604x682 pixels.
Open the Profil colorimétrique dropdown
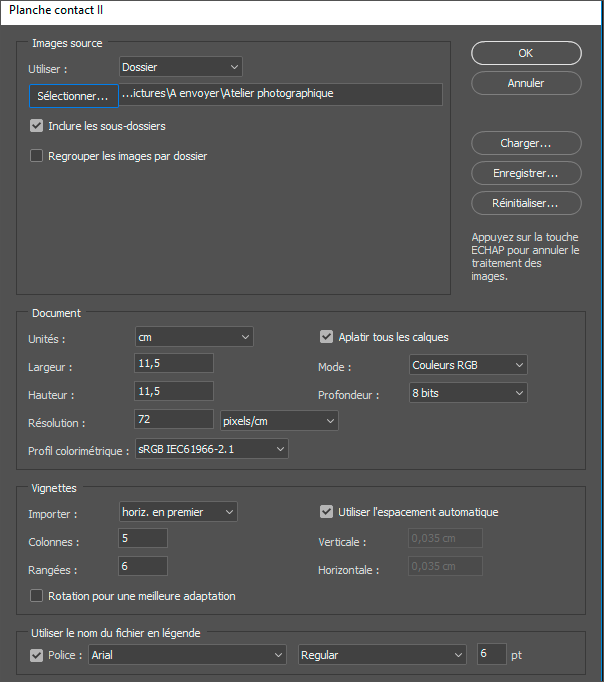211,449
